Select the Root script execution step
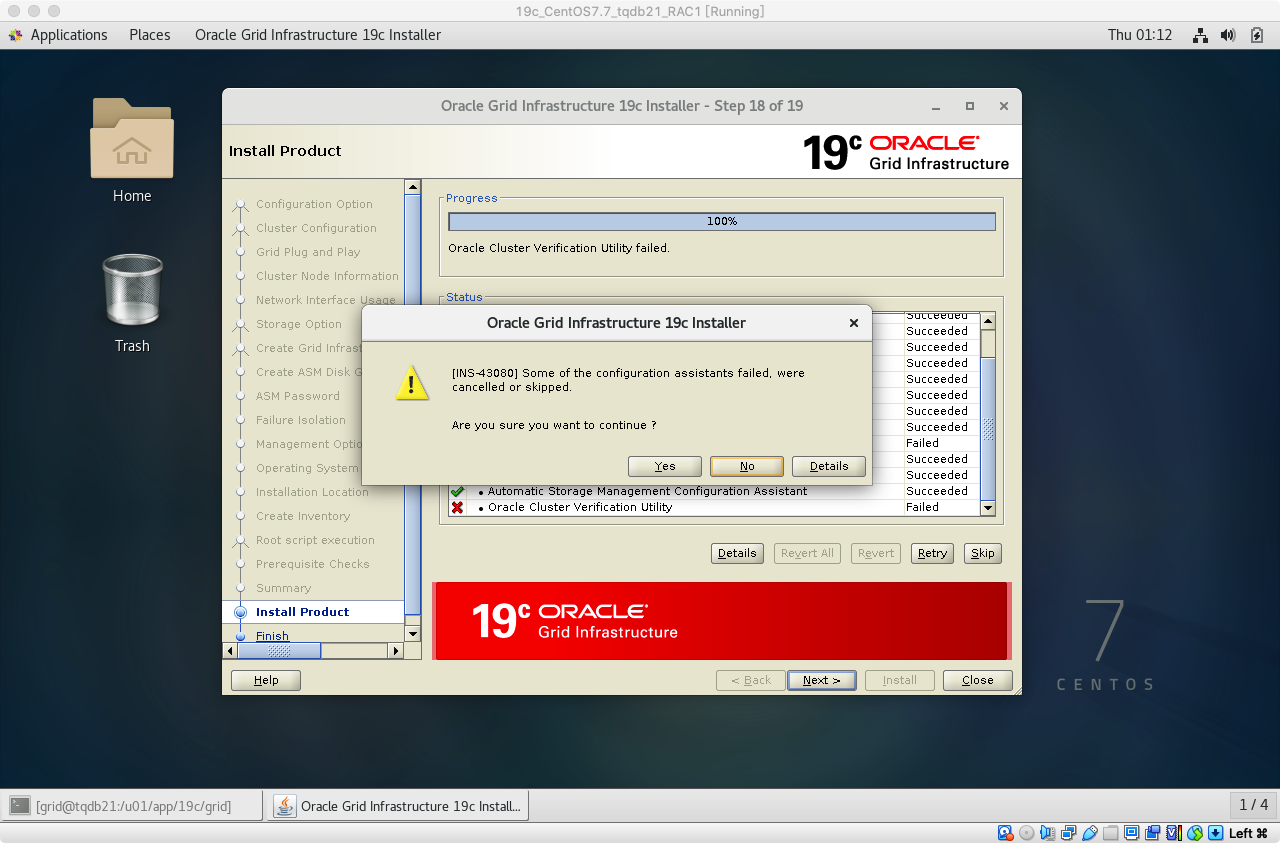 click(315, 540)
